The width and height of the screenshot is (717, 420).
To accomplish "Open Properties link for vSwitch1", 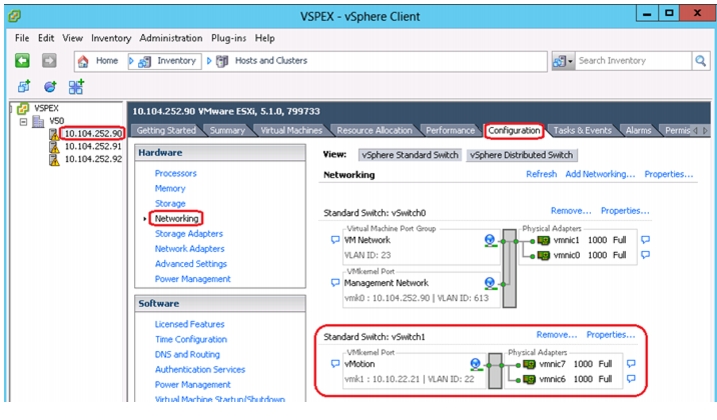I will (611, 335).
